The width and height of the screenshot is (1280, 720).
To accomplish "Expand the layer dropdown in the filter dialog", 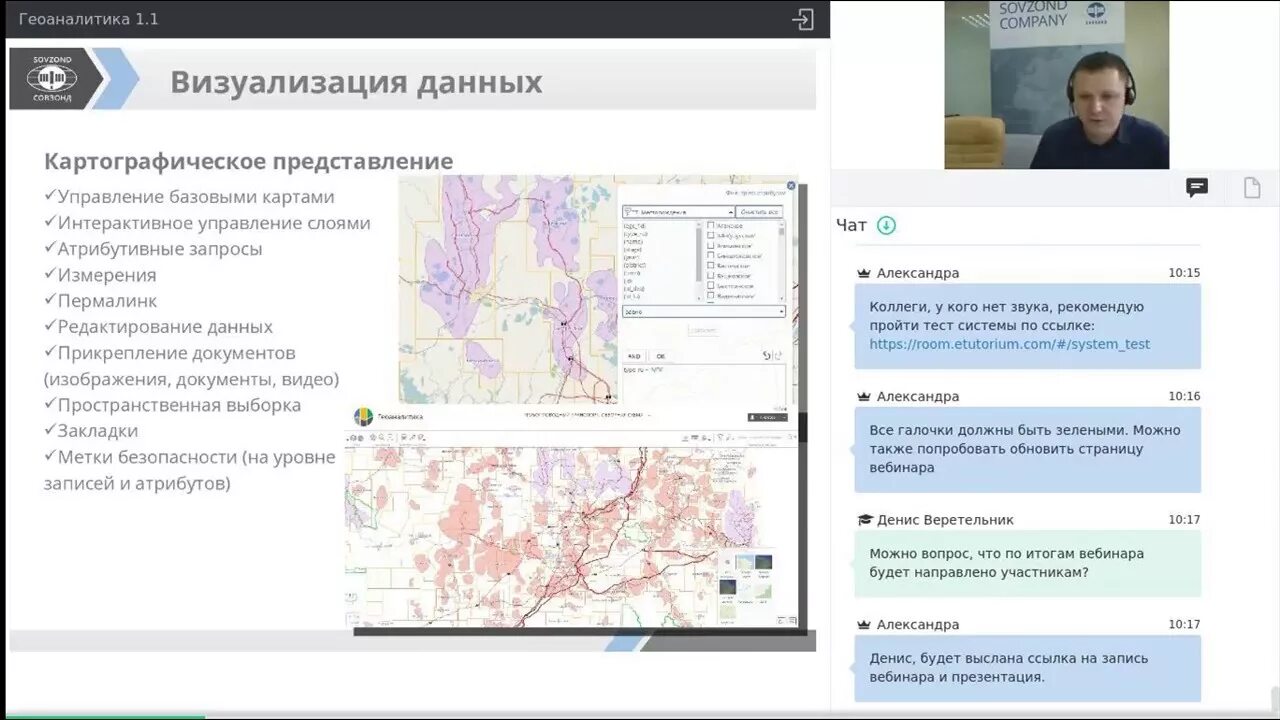I will [x=678, y=212].
